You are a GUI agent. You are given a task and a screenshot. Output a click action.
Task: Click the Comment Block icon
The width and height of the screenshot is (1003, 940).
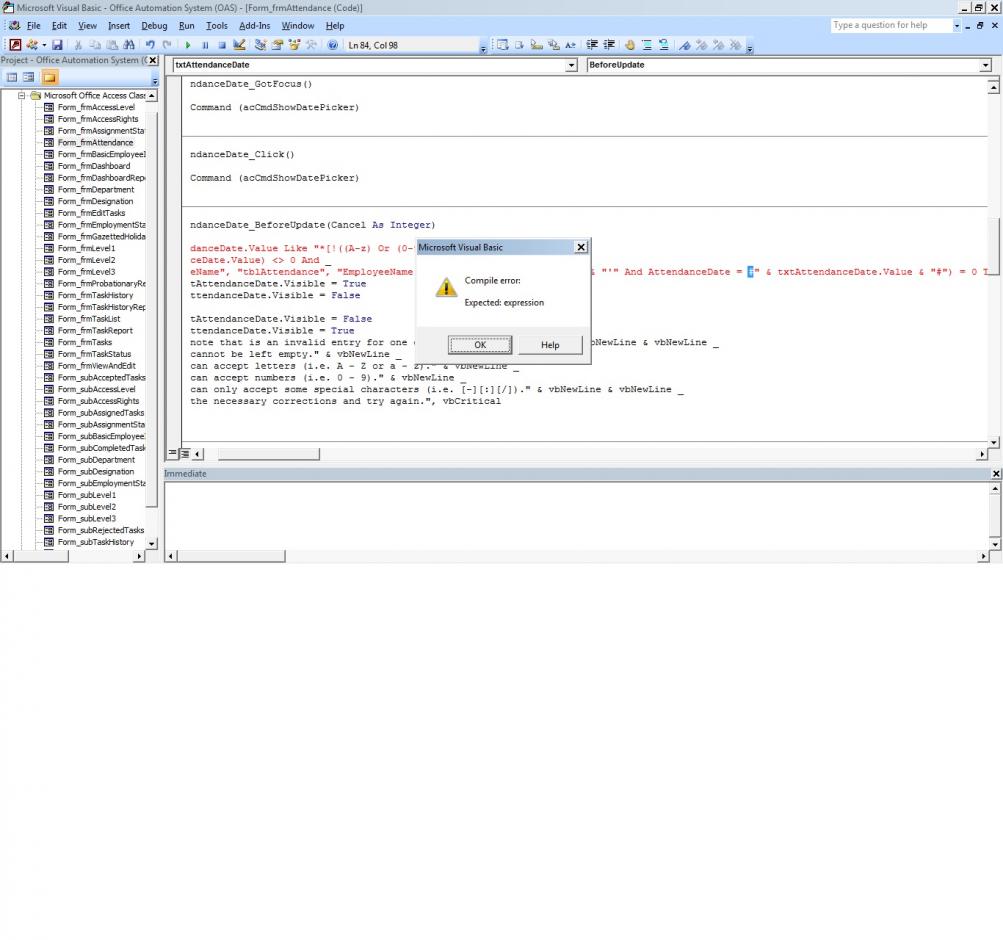click(x=647, y=45)
